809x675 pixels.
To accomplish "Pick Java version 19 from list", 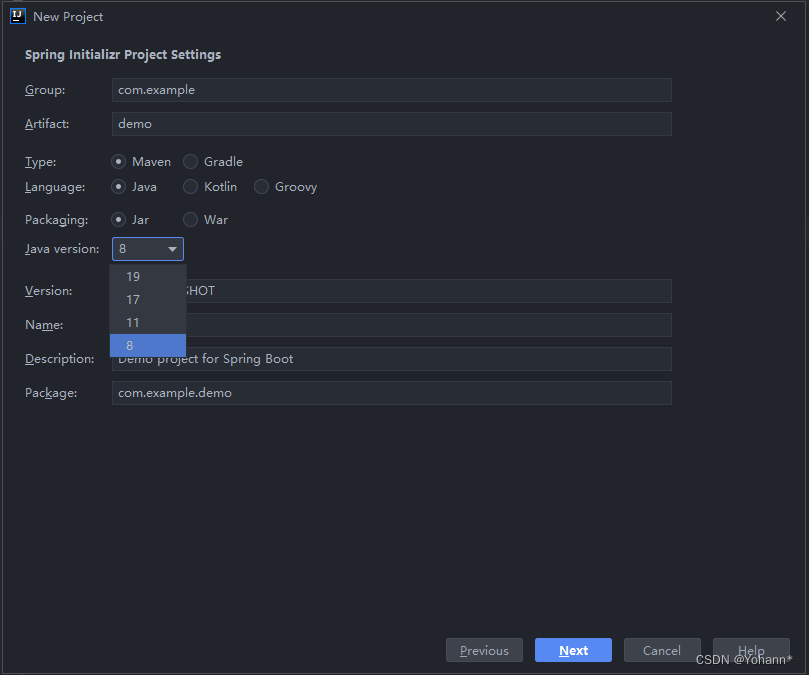I will [148, 277].
